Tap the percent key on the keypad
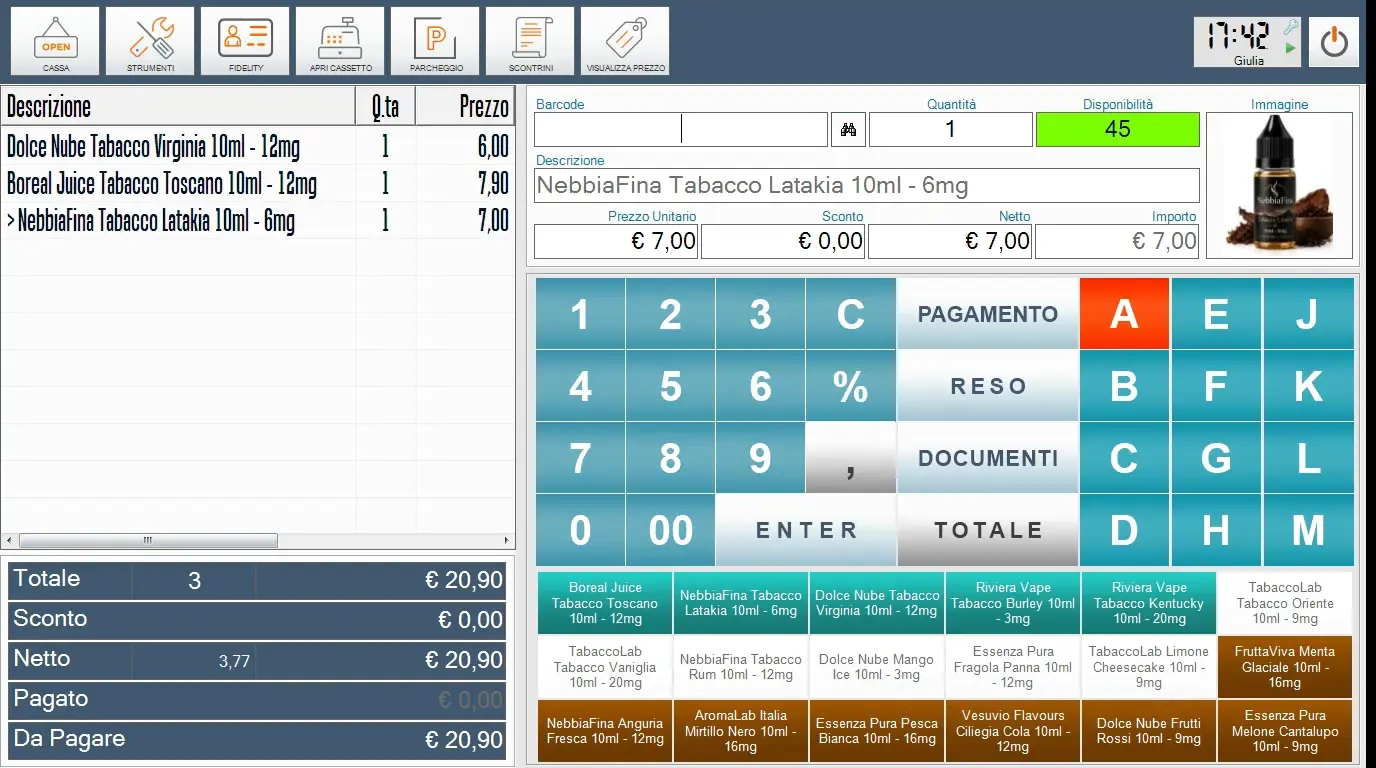The image size is (1376, 768). click(851, 386)
